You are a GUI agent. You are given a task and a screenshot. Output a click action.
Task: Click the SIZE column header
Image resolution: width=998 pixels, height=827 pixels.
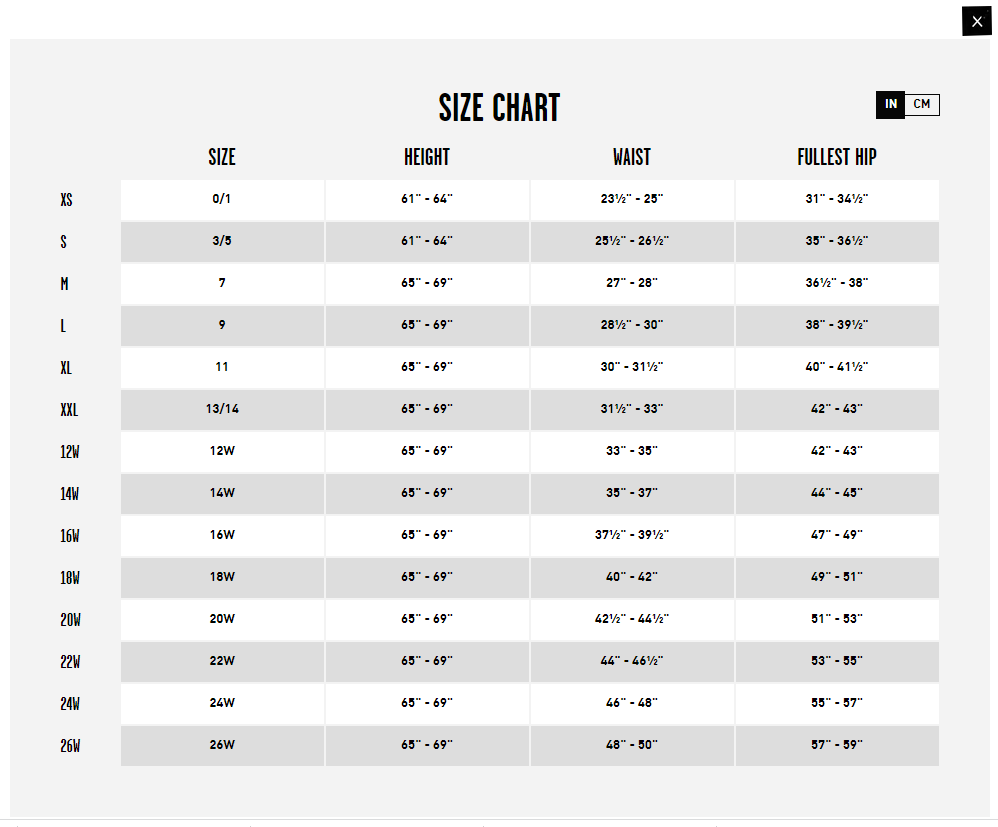pos(222,157)
